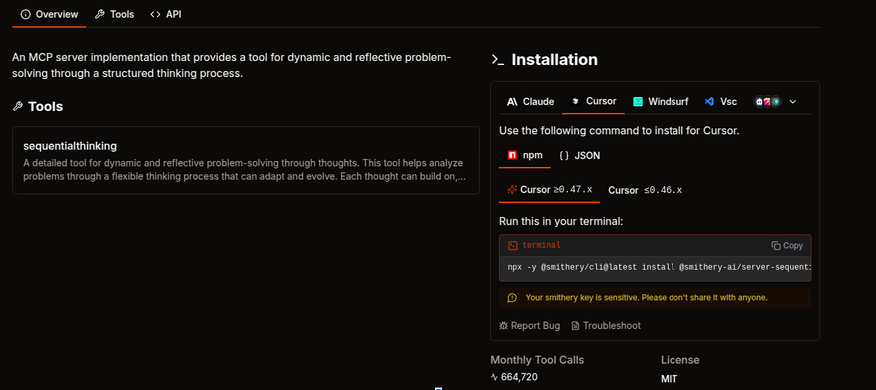The height and width of the screenshot is (390, 876).
Task: Open the Troubleshoot link
Action: [606, 326]
